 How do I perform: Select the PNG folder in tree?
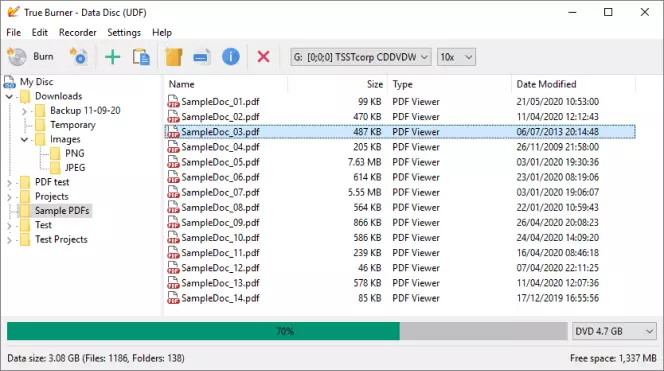75,153
